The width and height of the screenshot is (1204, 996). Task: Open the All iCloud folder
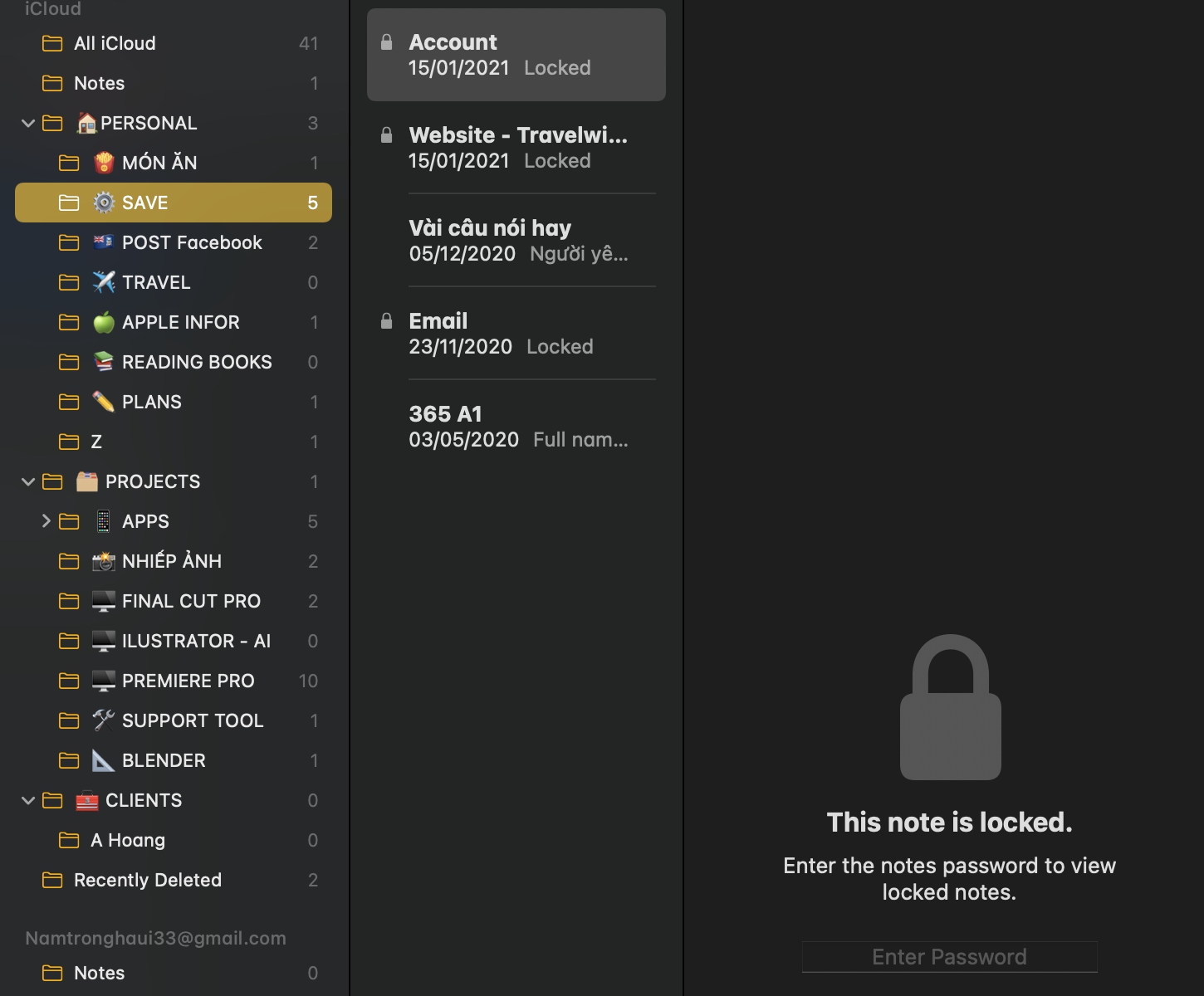[174, 43]
